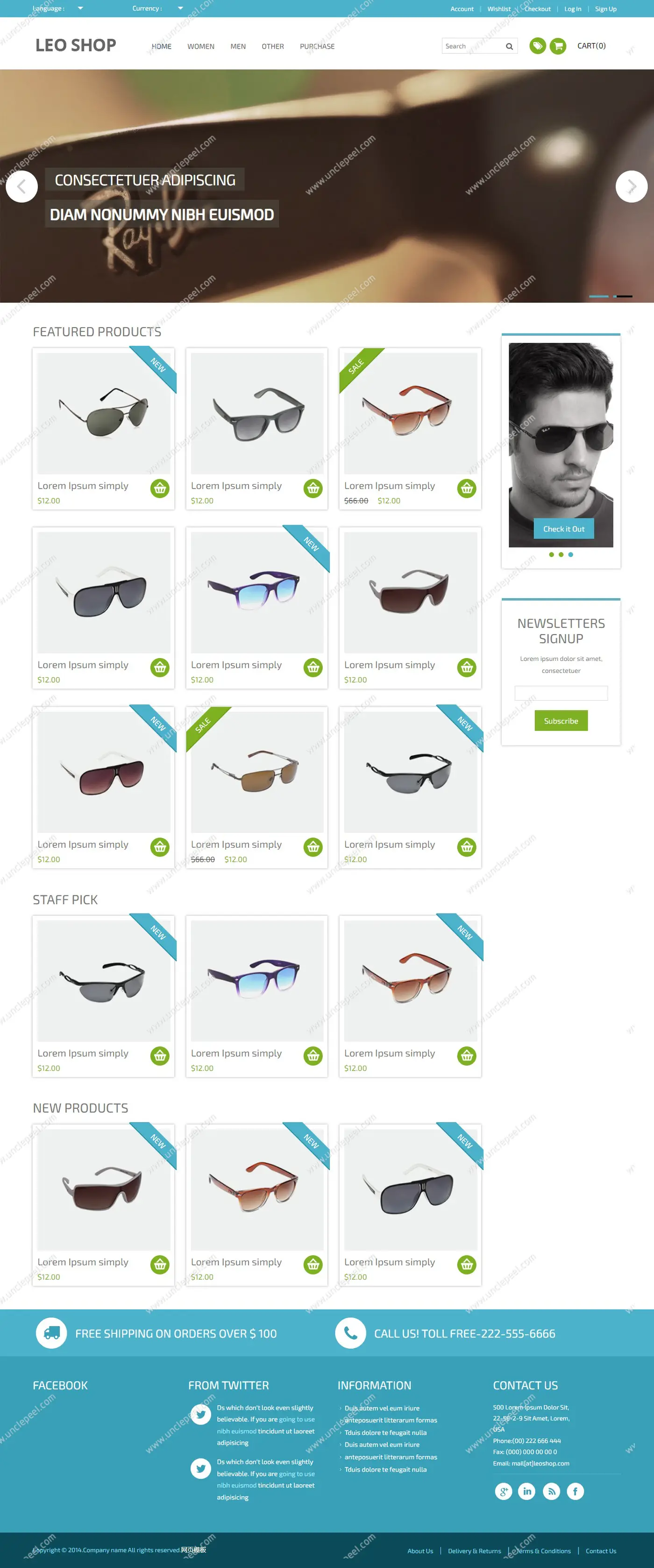Open the green price-tag icon in header
Screen dimensions: 654x1568
pyautogui.click(x=537, y=46)
